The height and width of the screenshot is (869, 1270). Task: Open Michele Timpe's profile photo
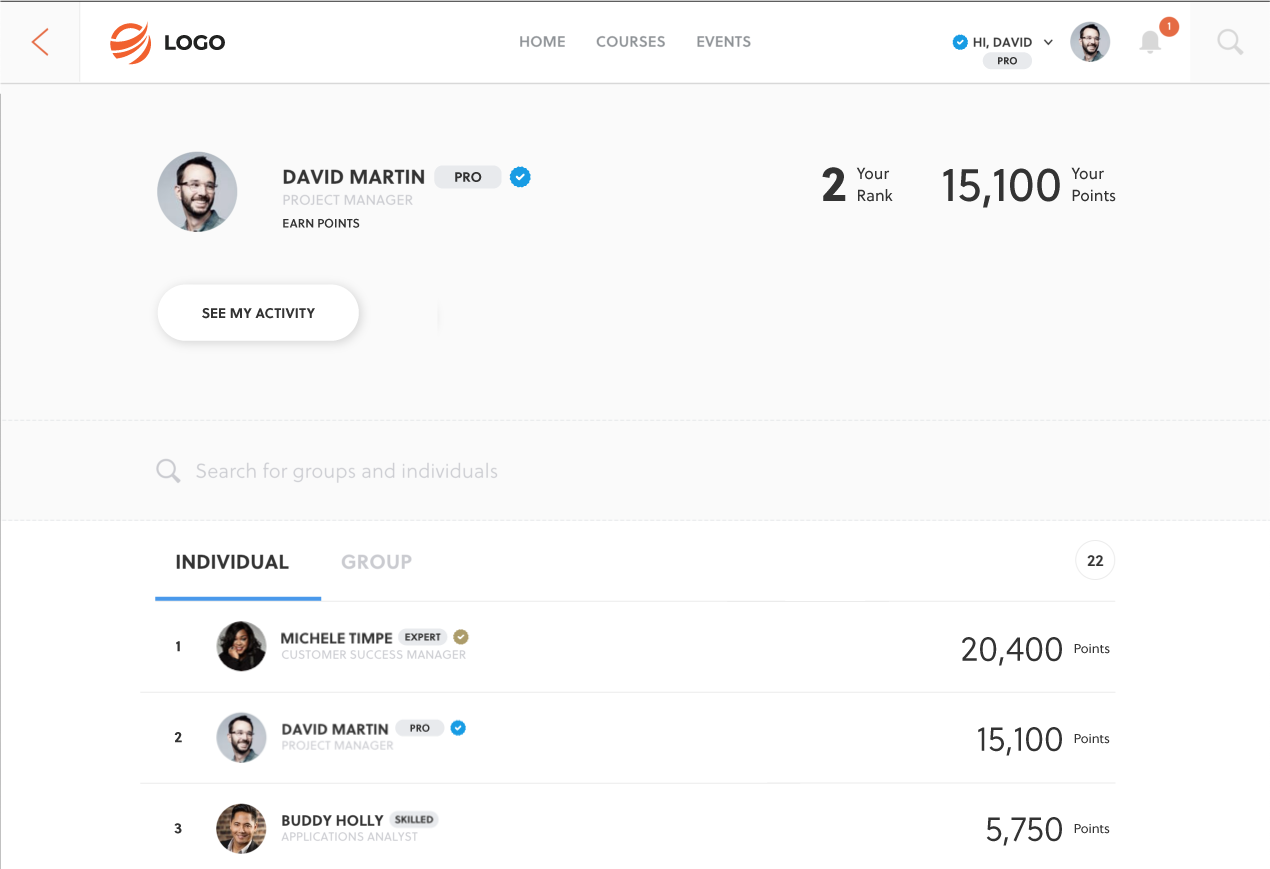pyautogui.click(x=241, y=647)
